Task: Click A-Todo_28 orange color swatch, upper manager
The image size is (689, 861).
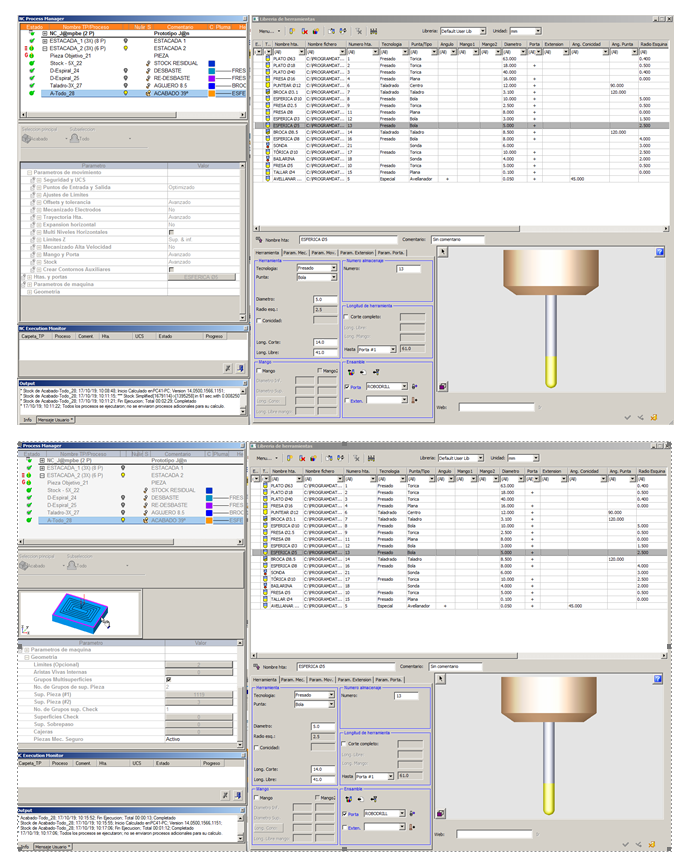Action: [x=211, y=93]
